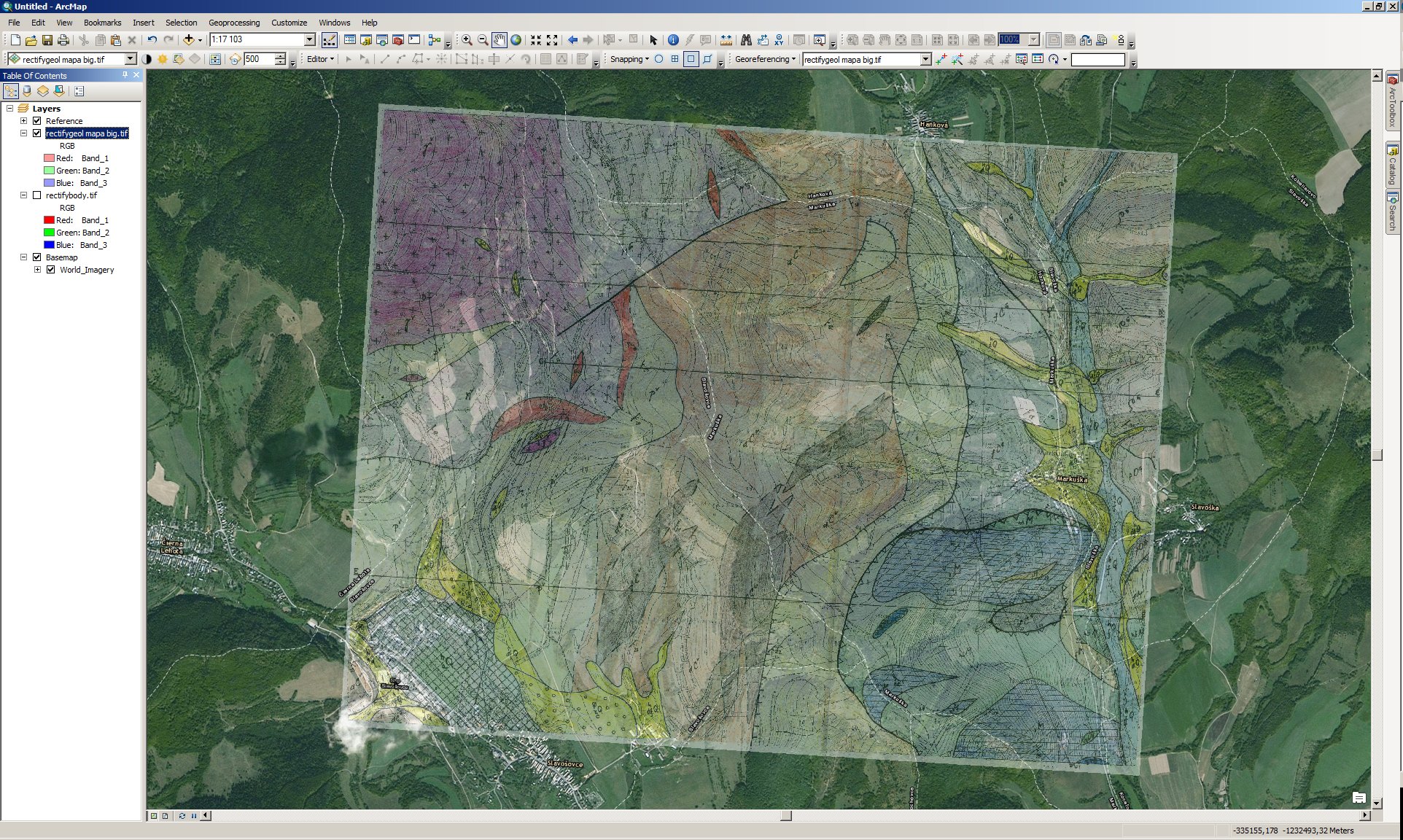Click the swipe value field showing 500
The width and height of the screenshot is (1403, 840).
259,59
